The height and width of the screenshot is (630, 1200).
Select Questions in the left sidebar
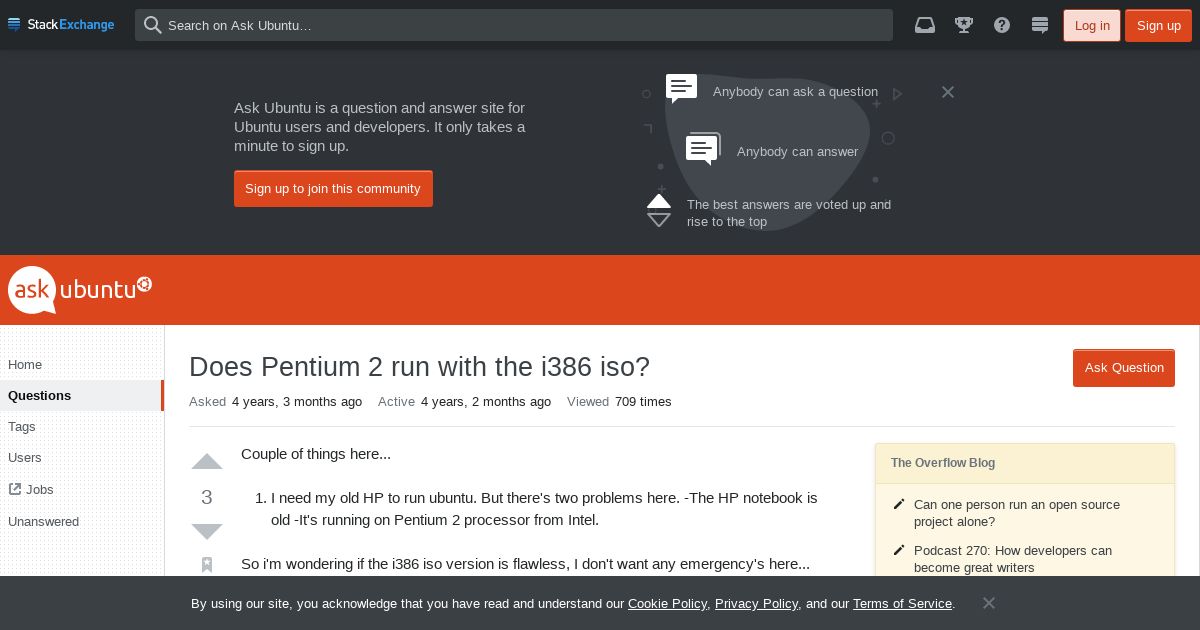(x=81, y=395)
